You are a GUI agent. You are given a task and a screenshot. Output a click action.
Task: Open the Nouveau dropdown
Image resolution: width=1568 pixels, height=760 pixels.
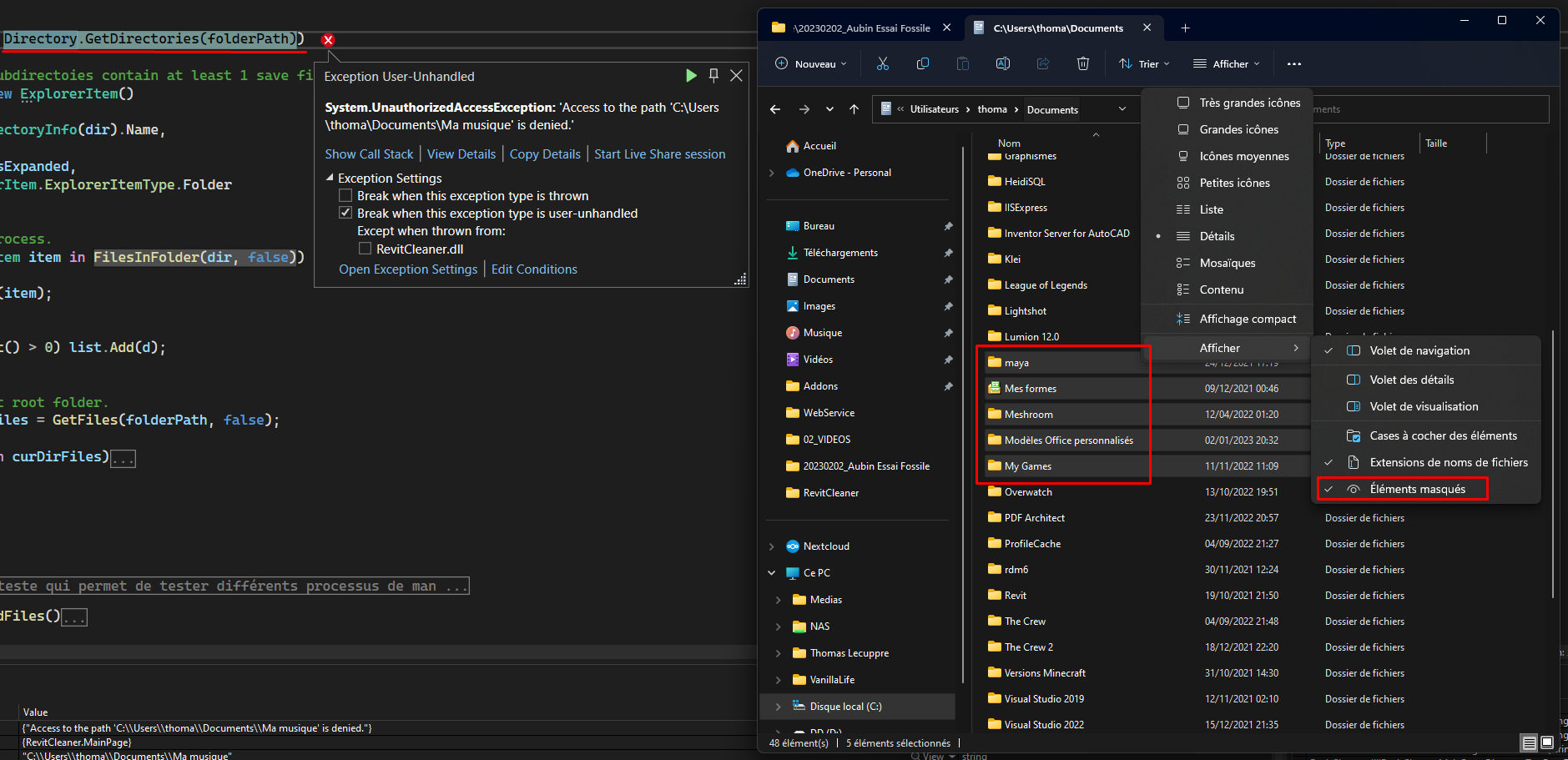(810, 63)
